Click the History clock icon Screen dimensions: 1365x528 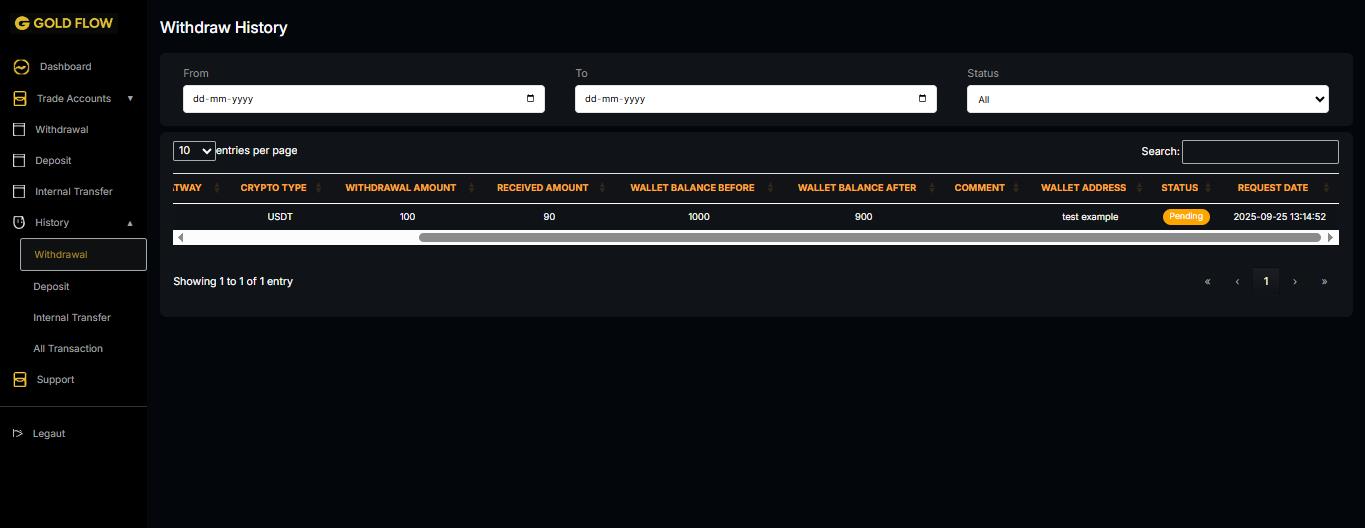coord(18,222)
